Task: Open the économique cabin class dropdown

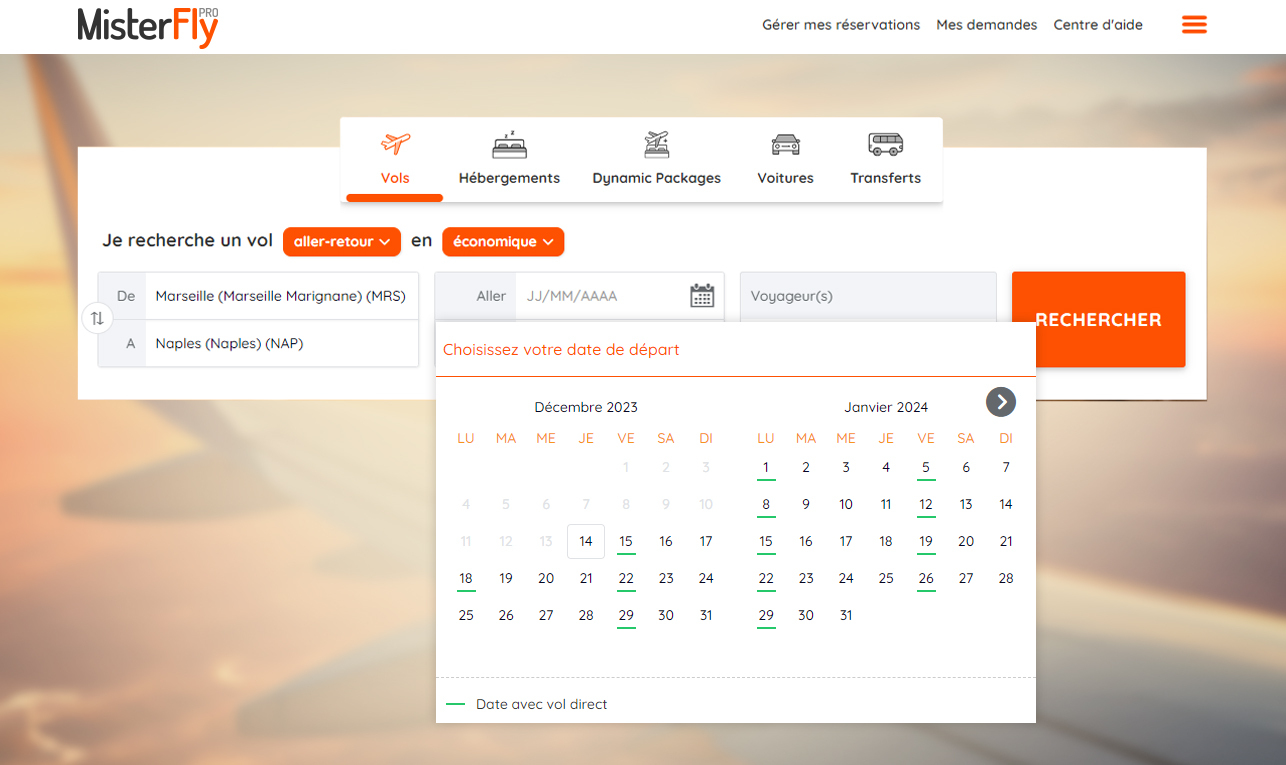Action: (x=503, y=241)
